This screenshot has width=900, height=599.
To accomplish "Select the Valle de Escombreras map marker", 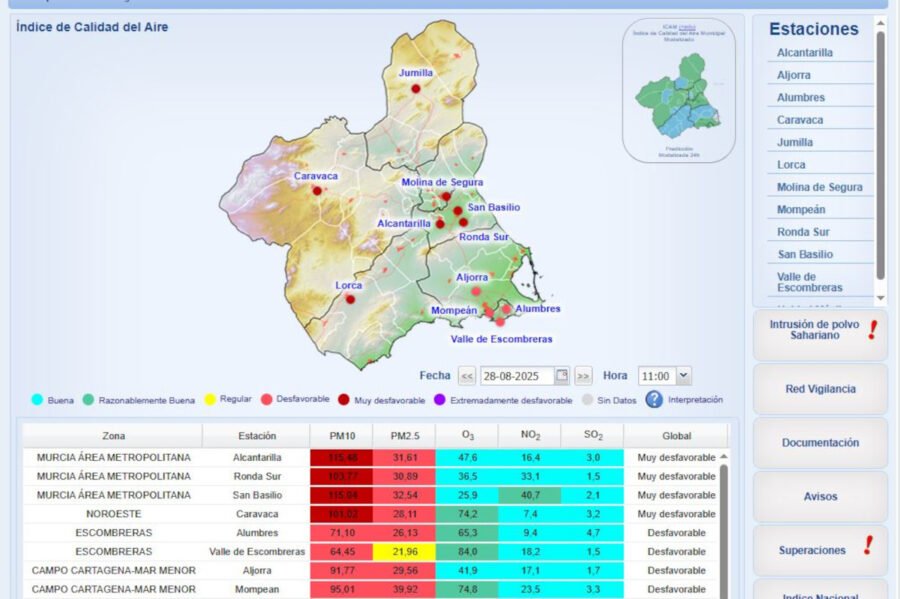I will click(500, 322).
